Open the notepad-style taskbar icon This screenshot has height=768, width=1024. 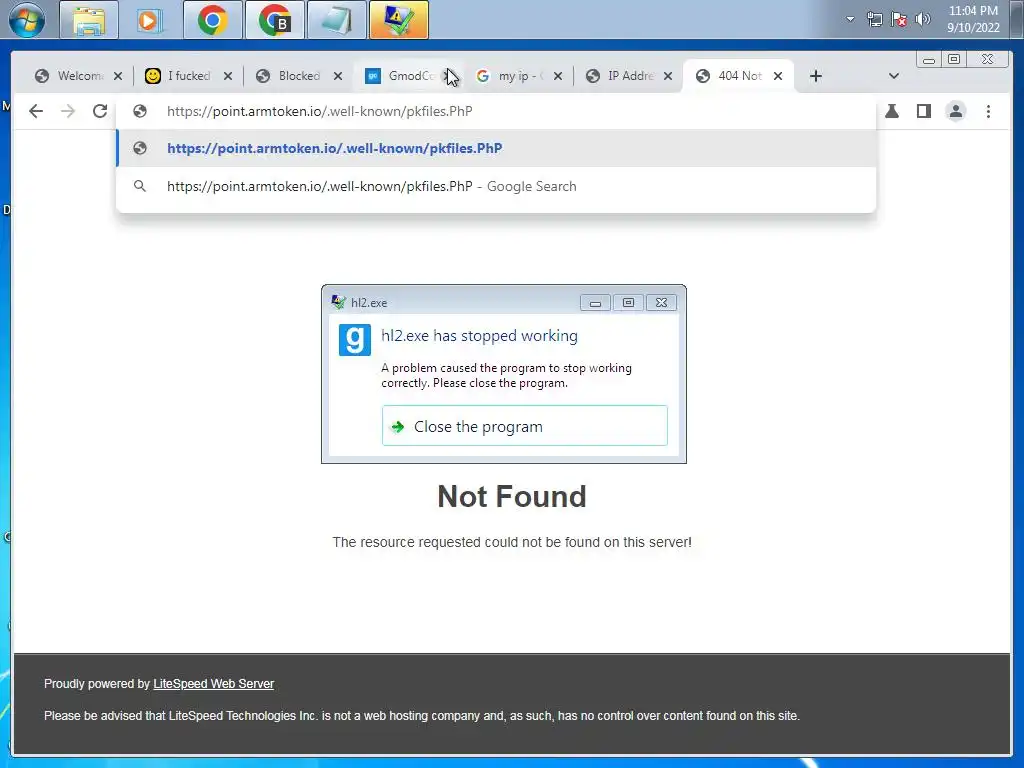(336, 20)
